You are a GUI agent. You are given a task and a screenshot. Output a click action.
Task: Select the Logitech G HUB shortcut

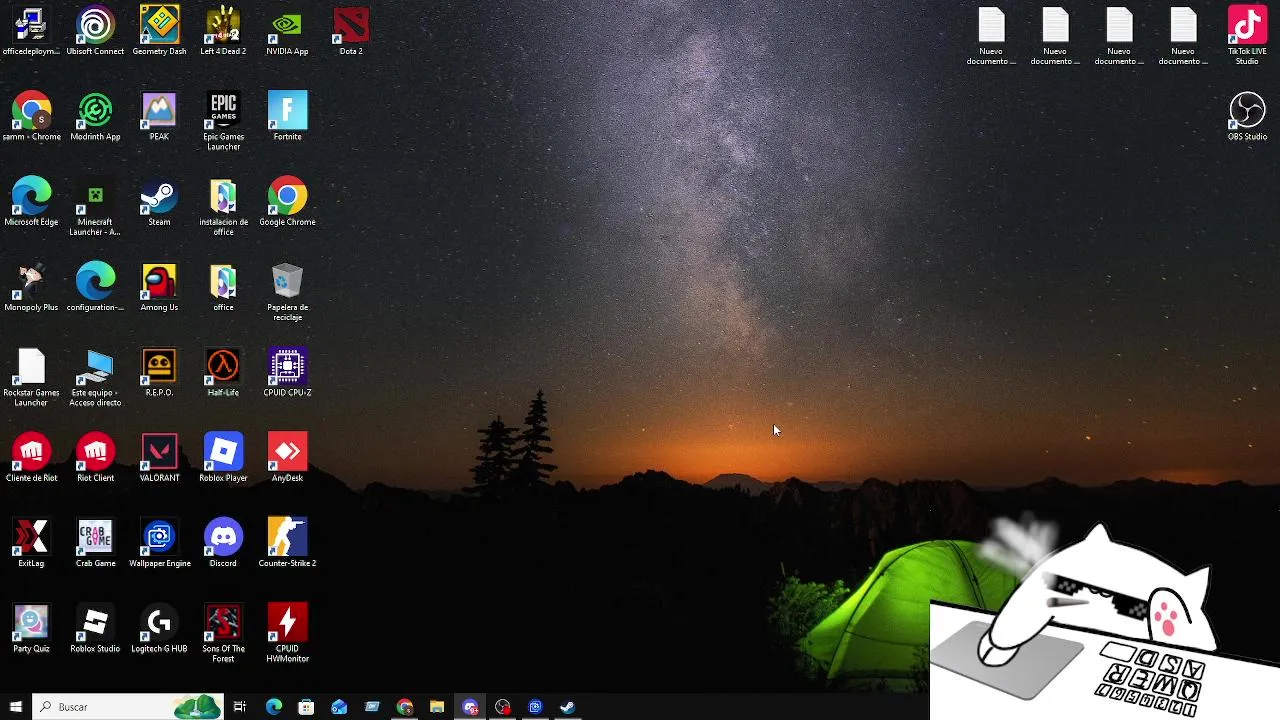coord(159,629)
